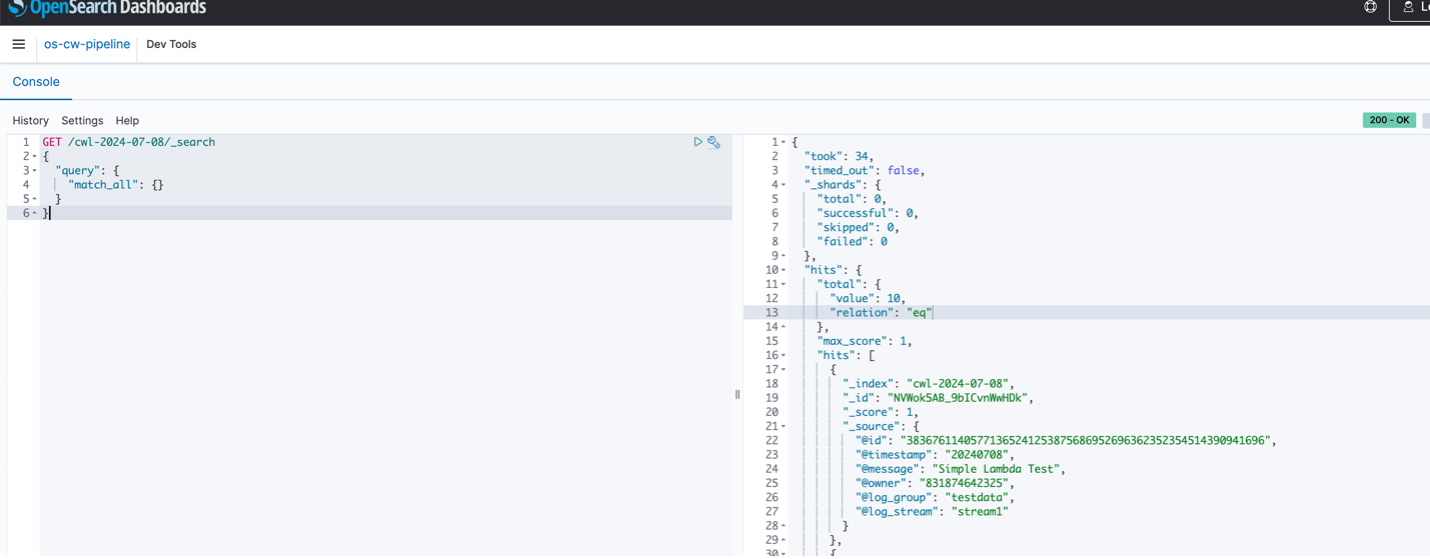Screen dimensions: 1430x559
Task: Collapse the query fold at request line 3
Action: pyautogui.click(x=35, y=171)
